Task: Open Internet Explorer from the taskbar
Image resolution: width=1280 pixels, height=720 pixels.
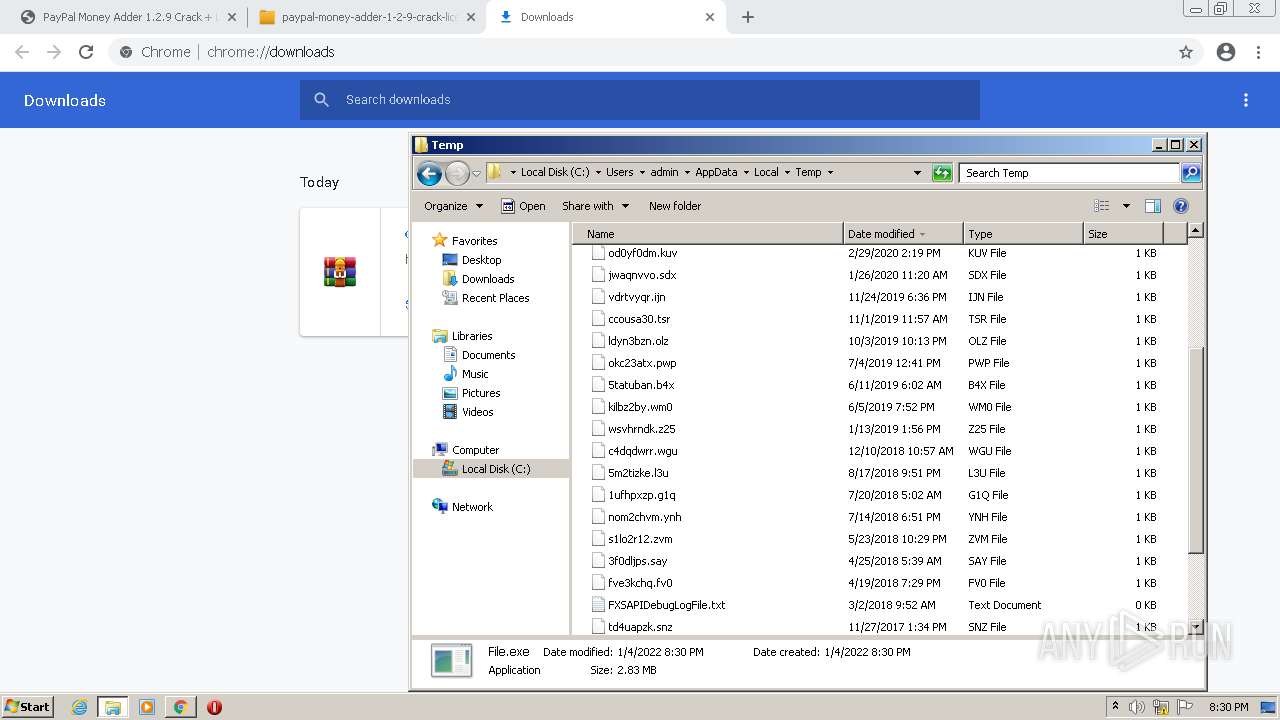Action: [79, 707]
